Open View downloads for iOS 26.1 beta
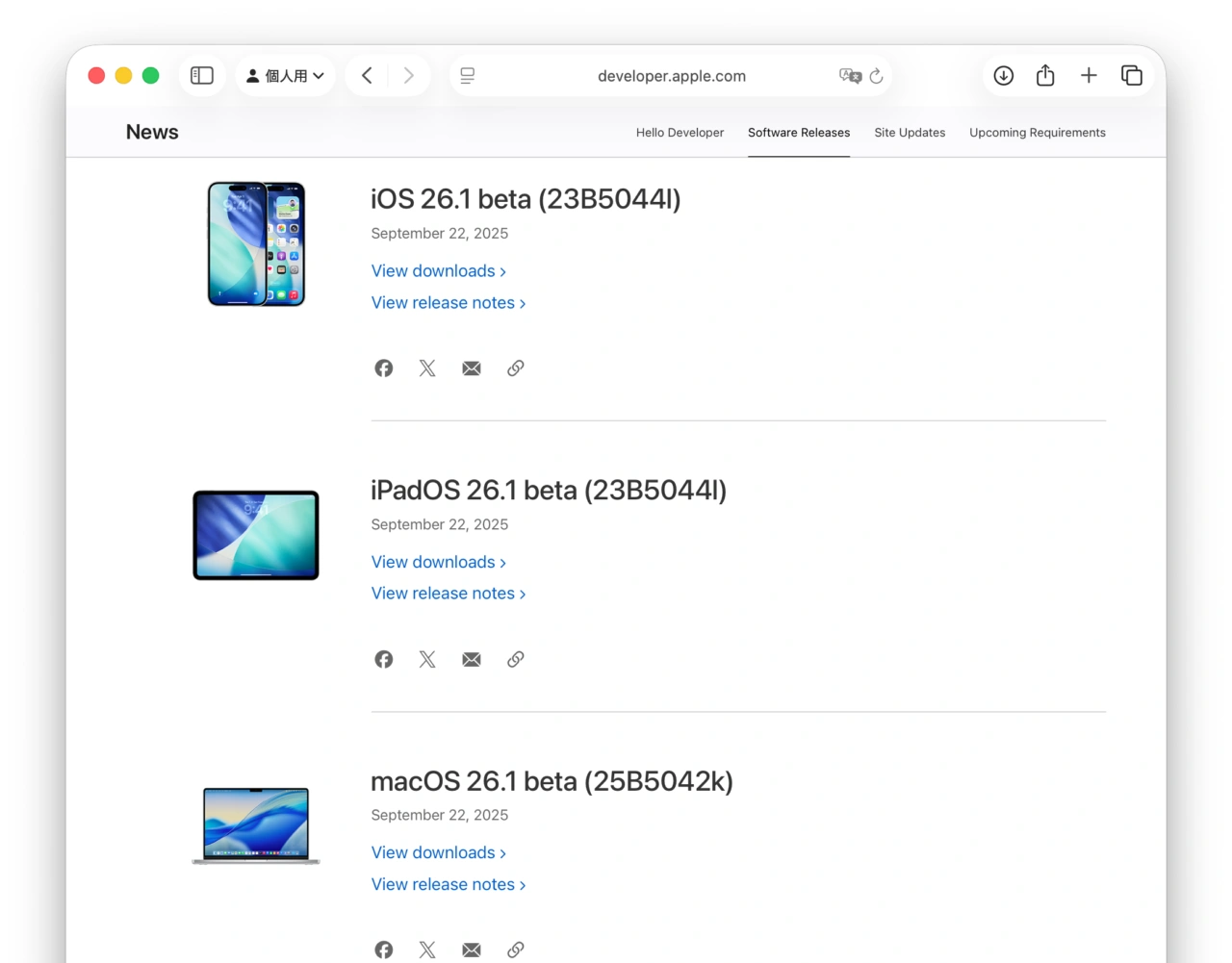1232x963 pixels. 433,270
